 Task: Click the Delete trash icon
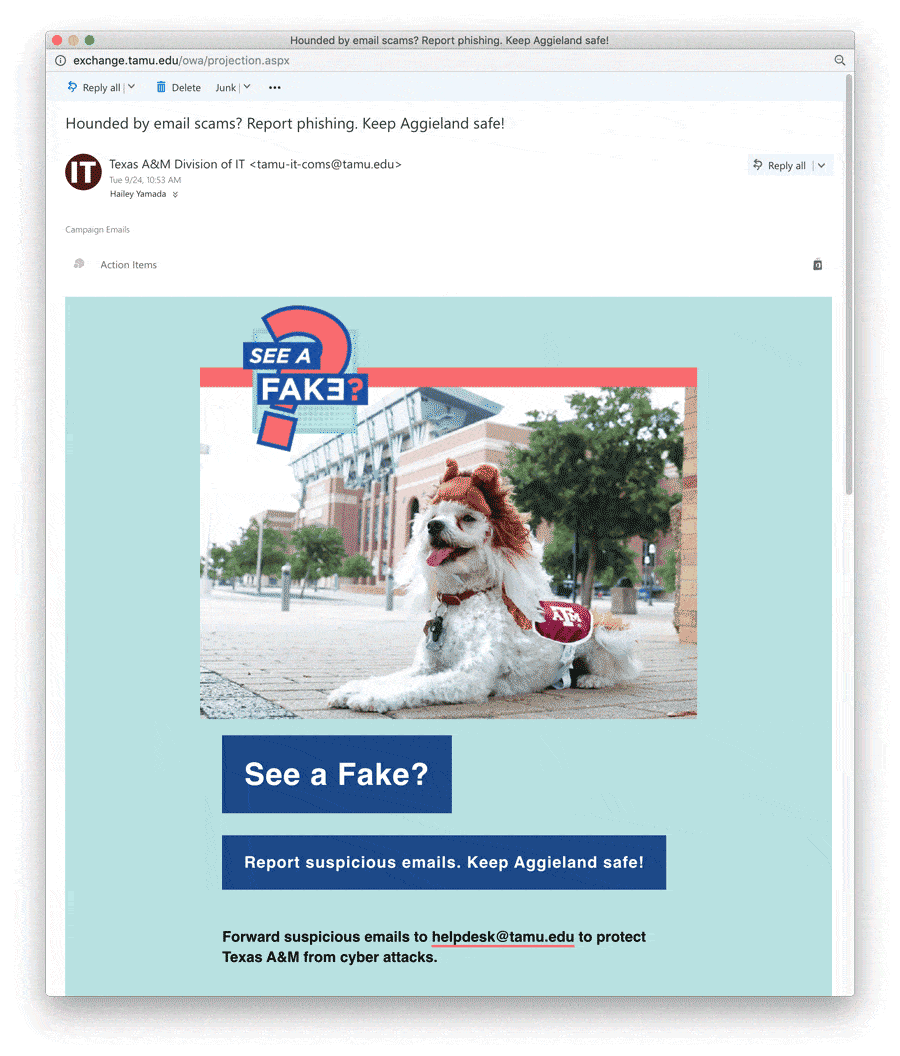pos(161,87)
